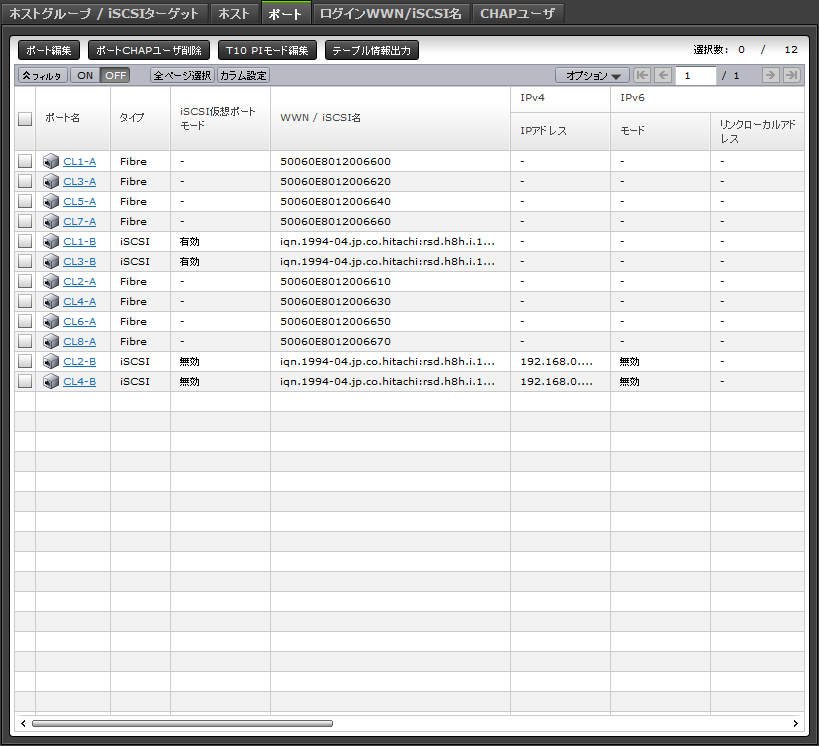Jump to the last page arrow icon
This screenshot has width=819, height=746.
(x=791, y=75)
